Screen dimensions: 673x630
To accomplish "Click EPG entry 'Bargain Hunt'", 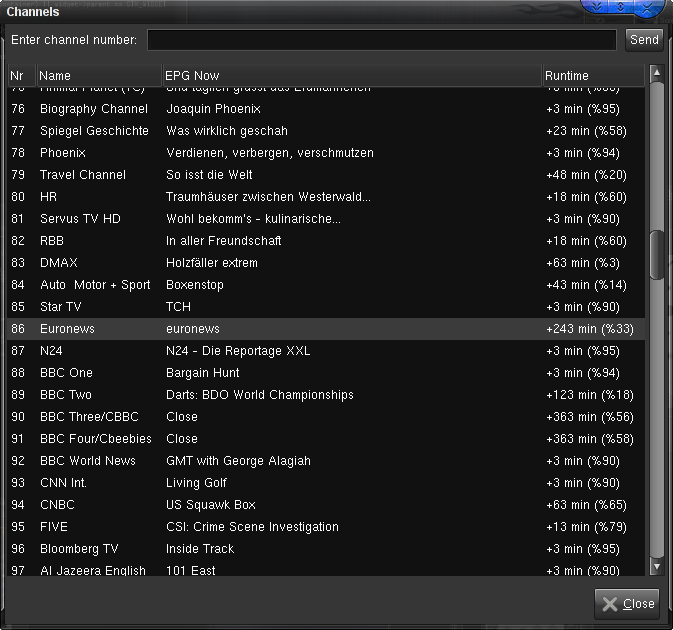I will [203, 373].
